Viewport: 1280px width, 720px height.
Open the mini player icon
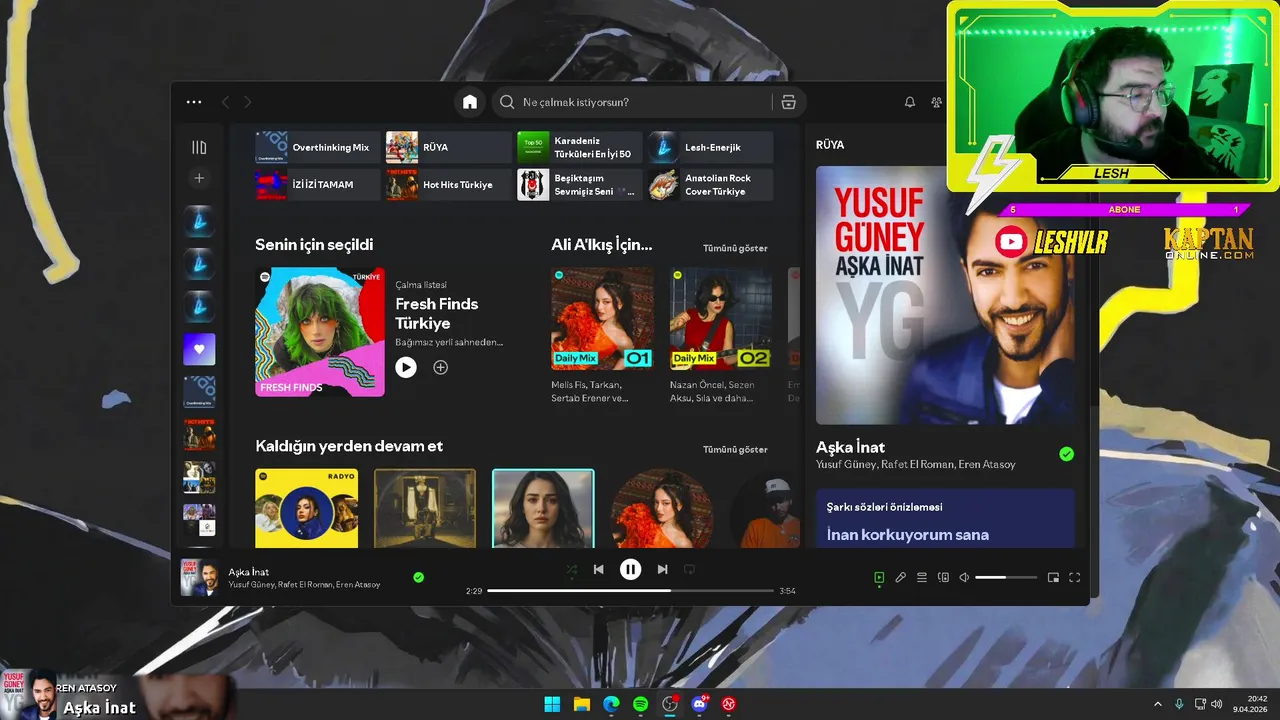click(1053, 577)
